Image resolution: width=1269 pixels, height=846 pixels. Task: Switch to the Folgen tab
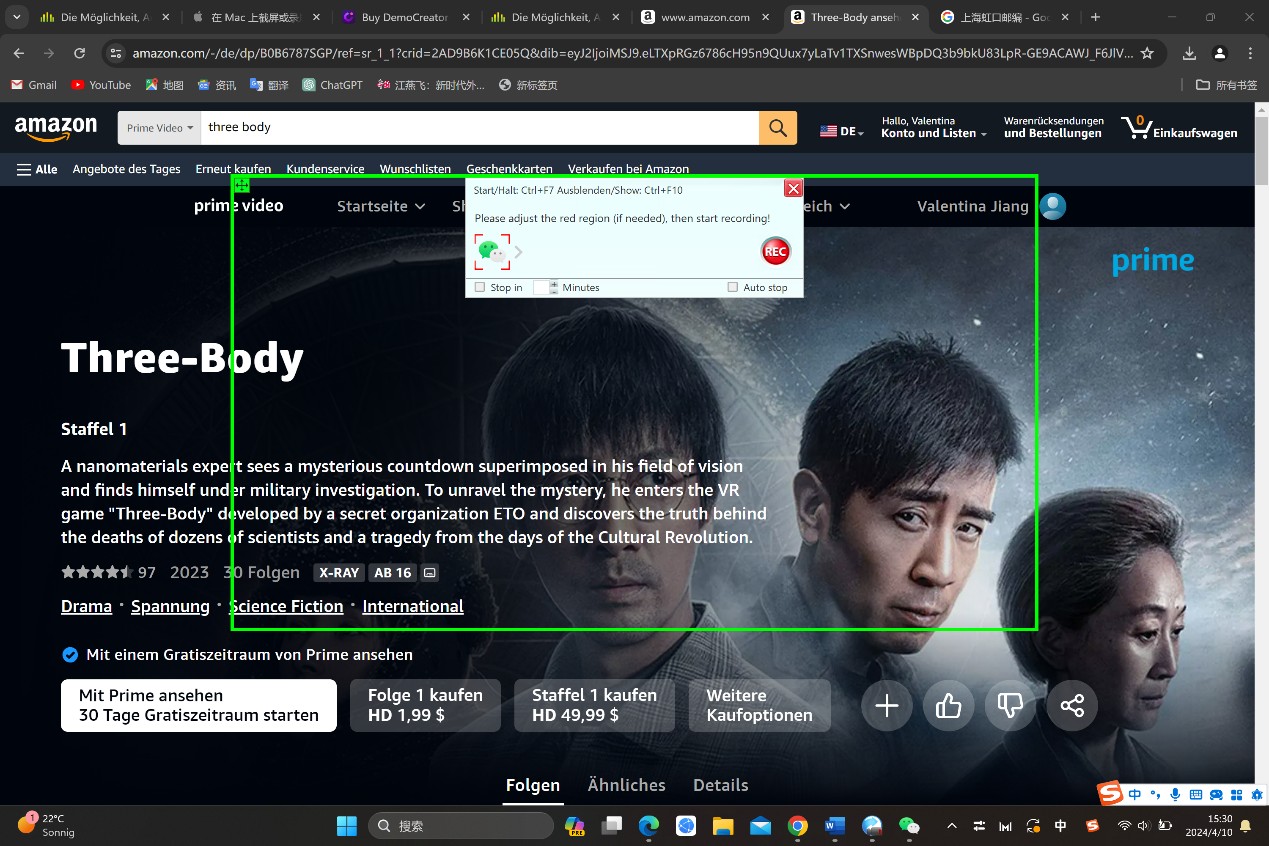(533, 785)
